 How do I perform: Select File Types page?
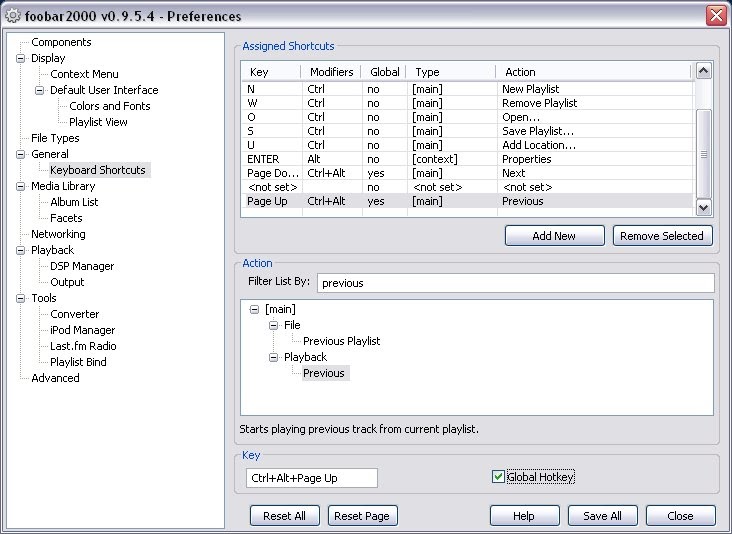(x=55, y=138)
